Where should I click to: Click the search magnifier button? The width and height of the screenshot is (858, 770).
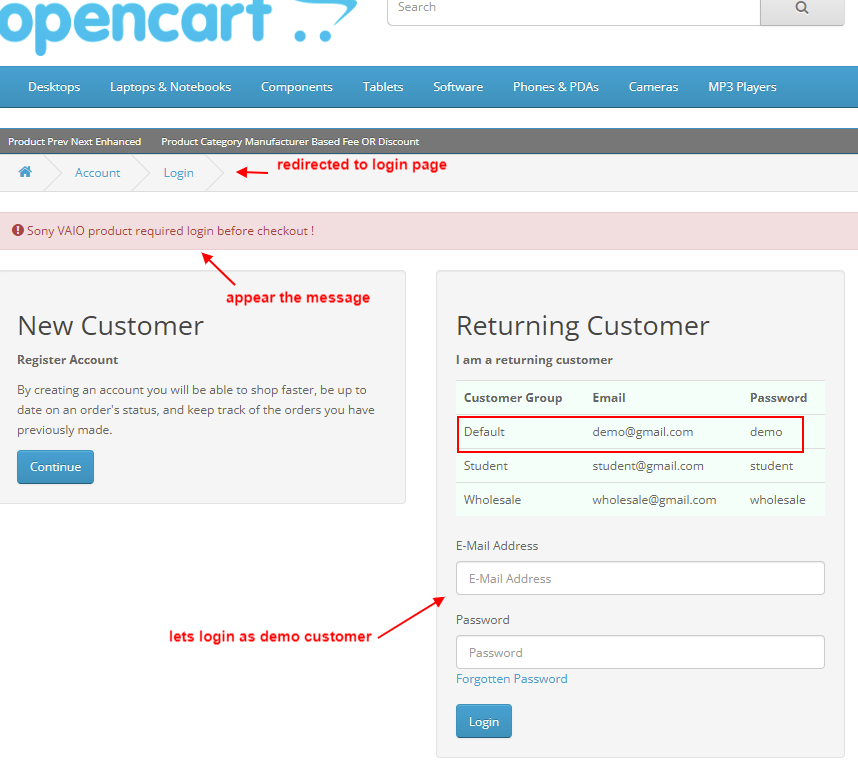(802, 11)
